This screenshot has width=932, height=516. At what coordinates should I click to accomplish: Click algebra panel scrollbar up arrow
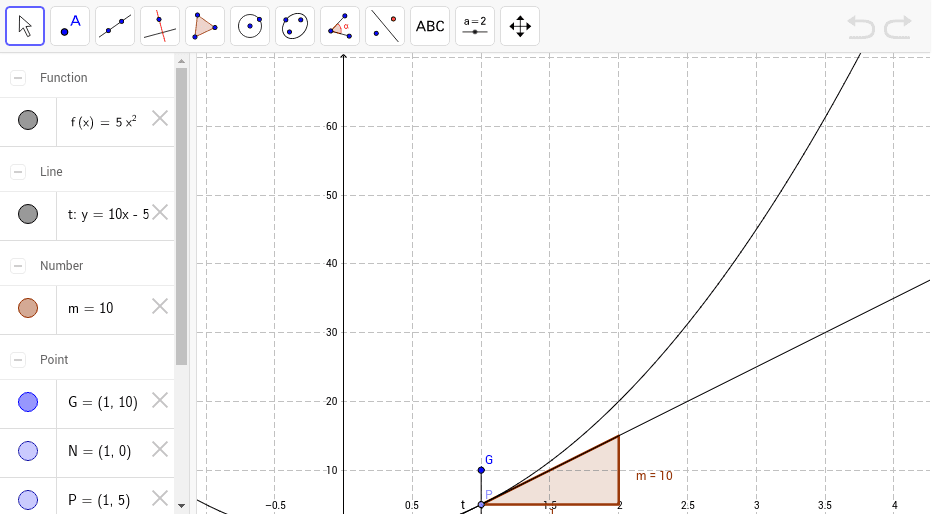[x=182, y=61]
